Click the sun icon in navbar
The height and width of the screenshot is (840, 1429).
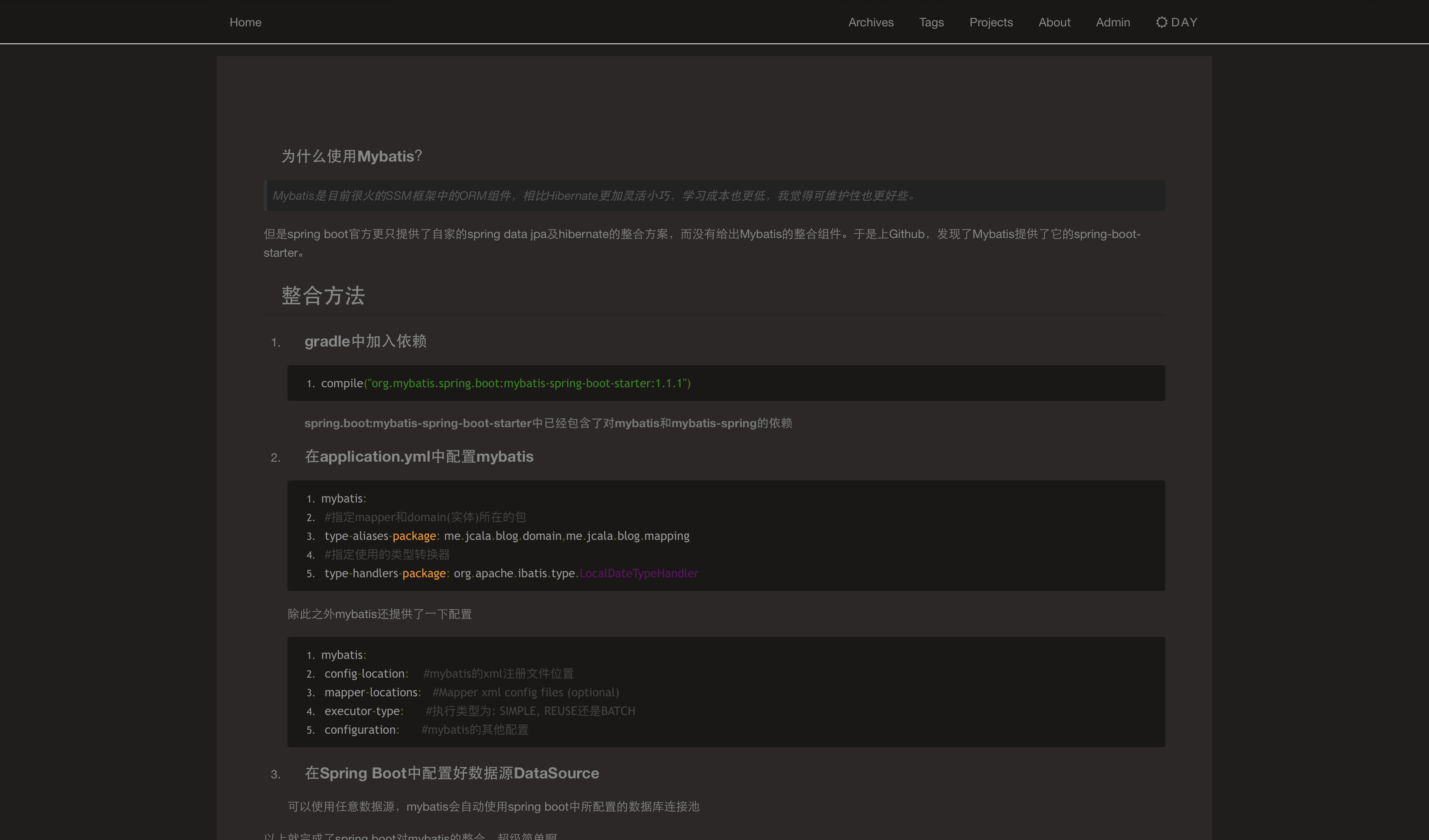tap(1161, 22)
